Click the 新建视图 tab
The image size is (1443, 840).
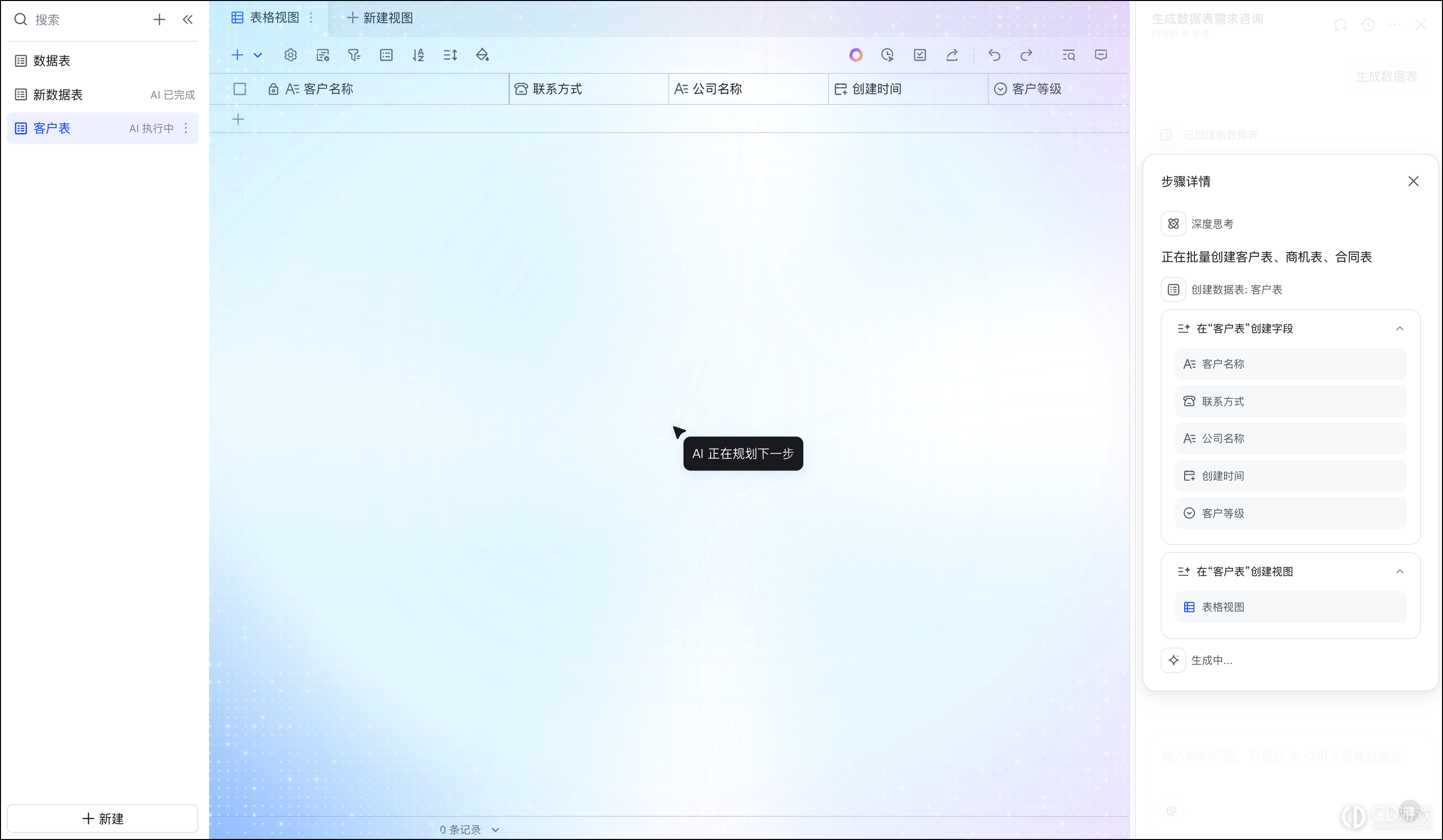(x=380, y=18)
